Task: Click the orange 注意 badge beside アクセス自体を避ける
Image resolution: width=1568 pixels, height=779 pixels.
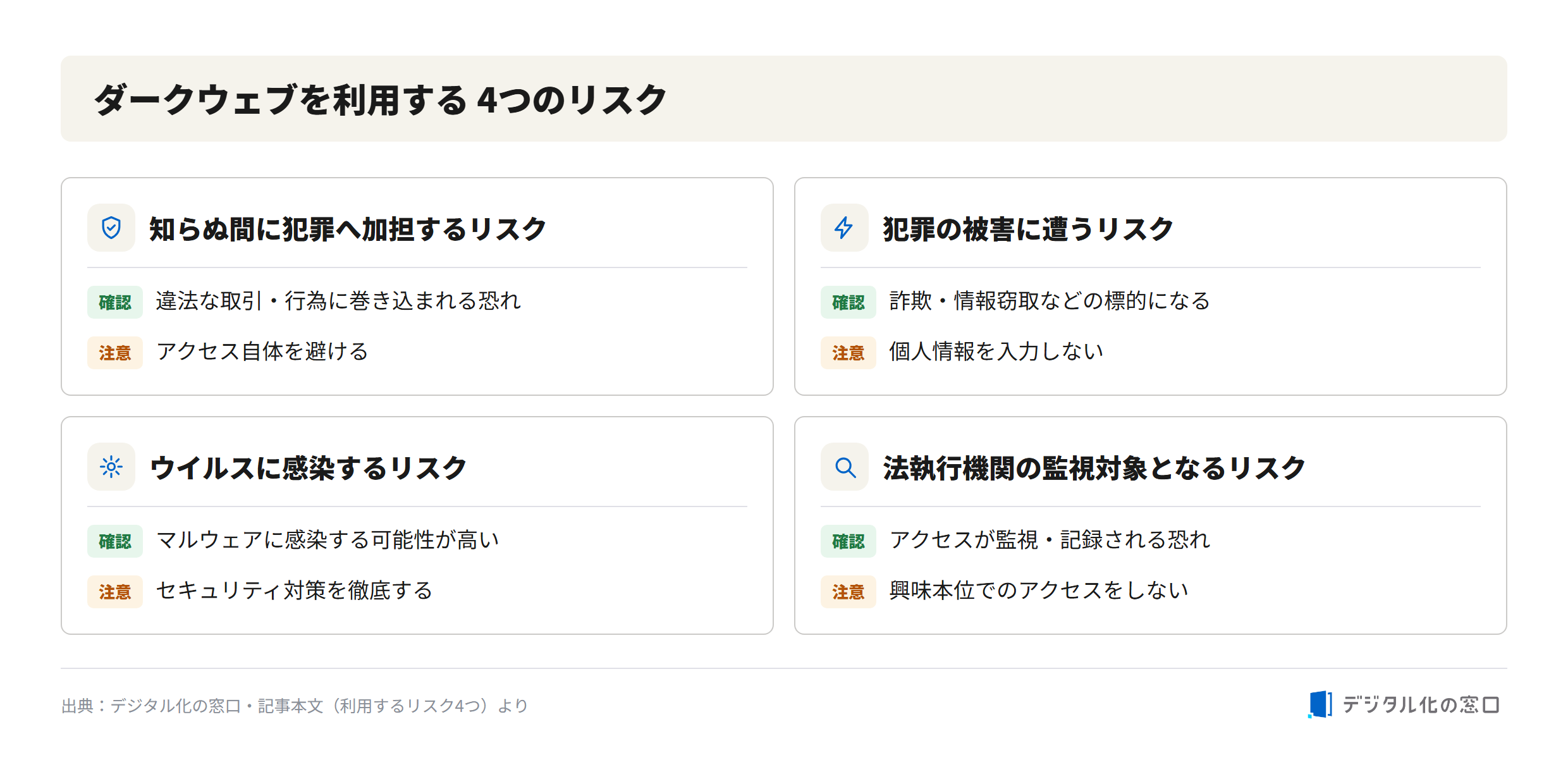Action: click(x=115, y=353)
